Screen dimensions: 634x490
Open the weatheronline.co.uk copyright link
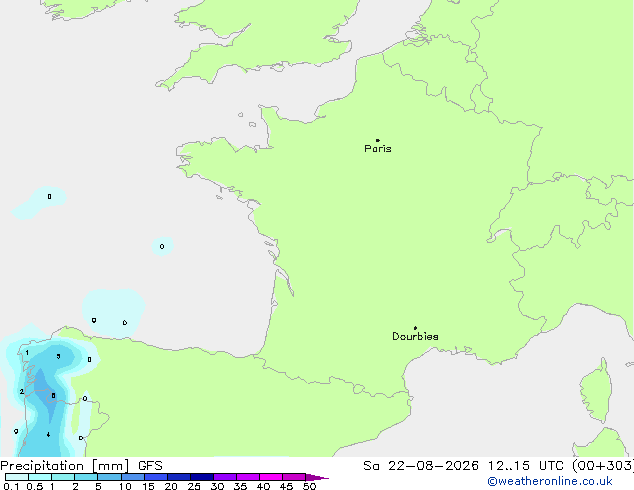tap(550, 481)
